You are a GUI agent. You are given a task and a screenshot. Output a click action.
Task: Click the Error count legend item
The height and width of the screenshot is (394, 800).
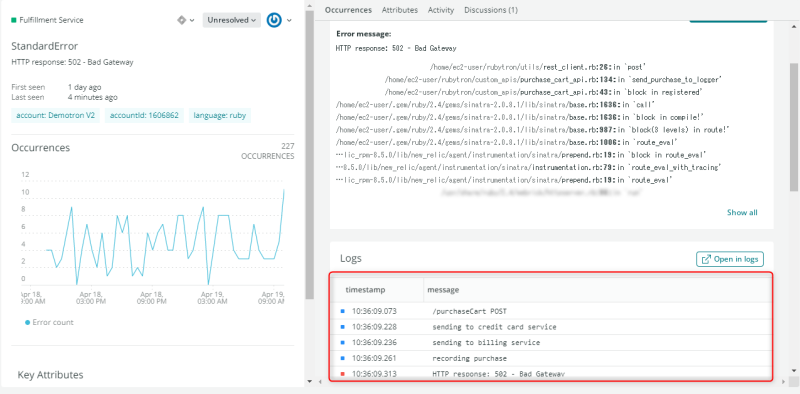pos(49,323)
